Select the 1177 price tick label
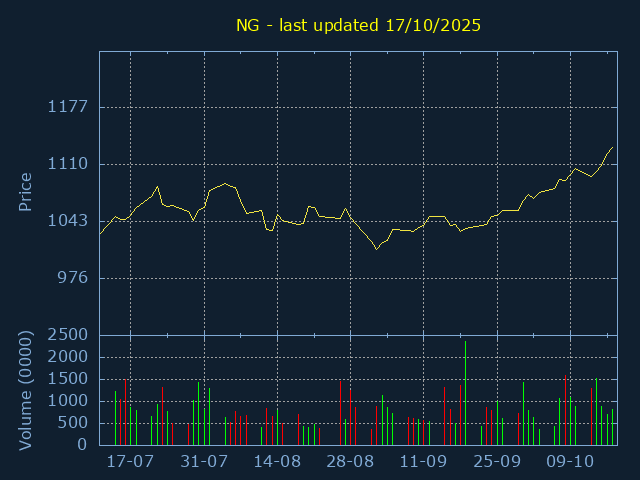The height and width of the screenshot is (480, 640). tap(68, 107)
